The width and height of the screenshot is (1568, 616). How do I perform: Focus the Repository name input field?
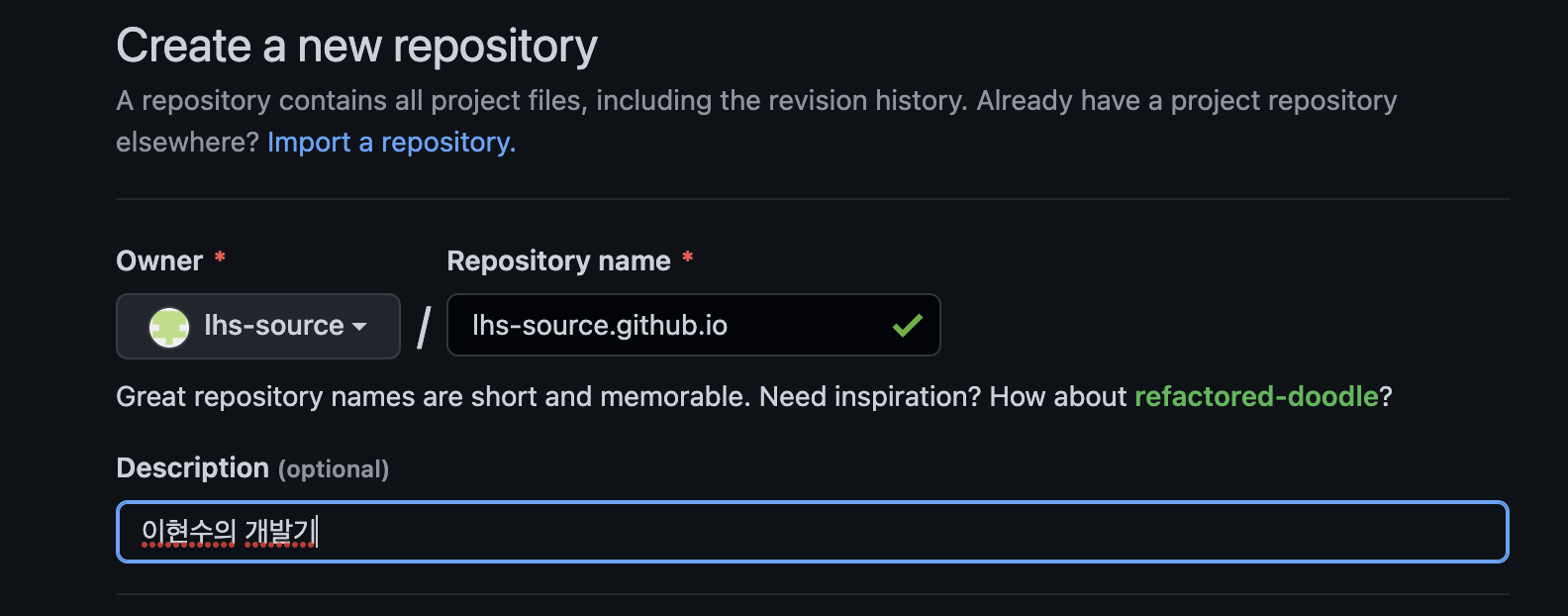click(x=673, y=325)
